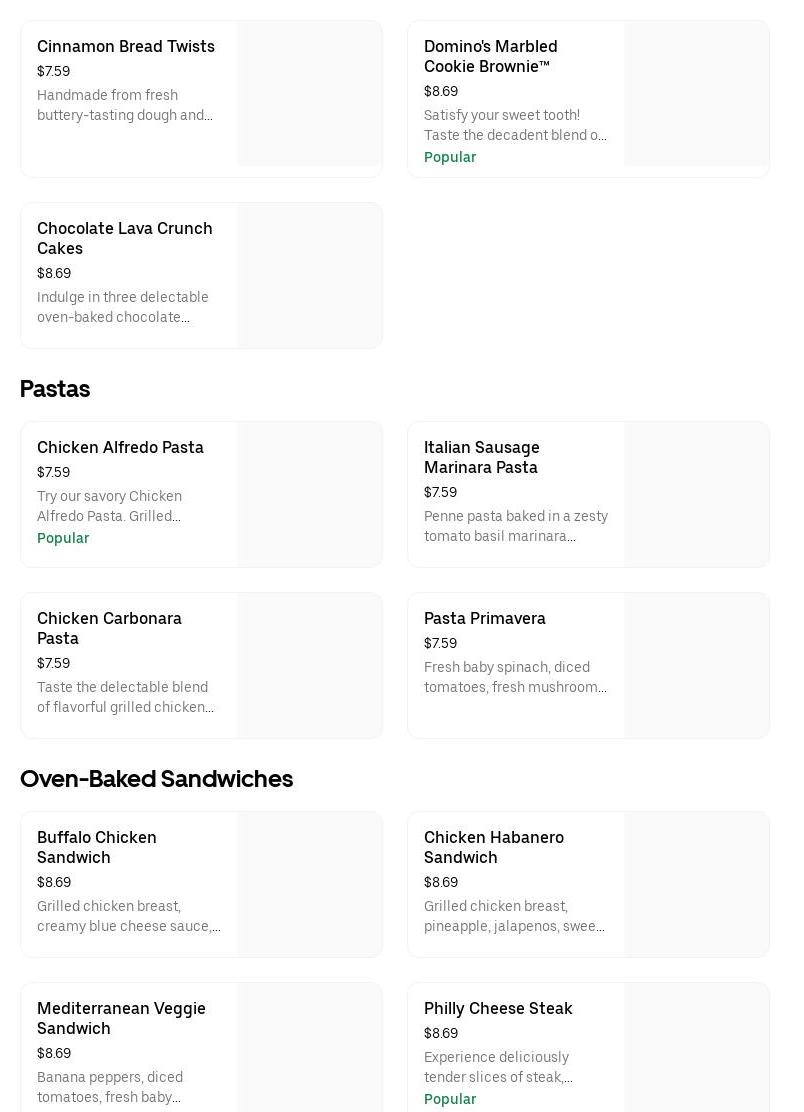Image resolution: width=804 pixels, height=1112 pixels.
Task: Pick the Buffalo Chicken Sandwich title
Action: click(97, 847)
